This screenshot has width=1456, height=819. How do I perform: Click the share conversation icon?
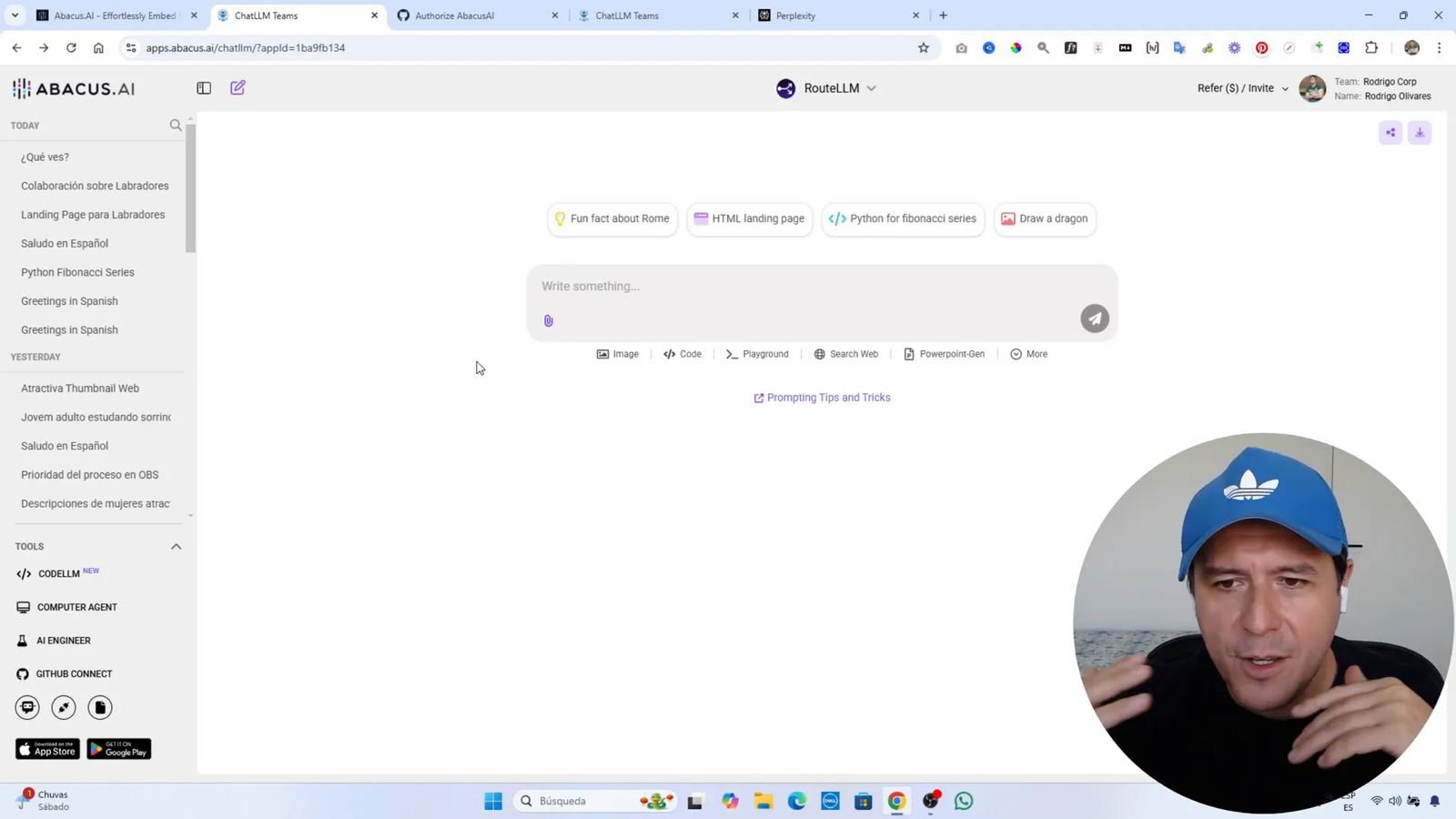click(1390, 132)
